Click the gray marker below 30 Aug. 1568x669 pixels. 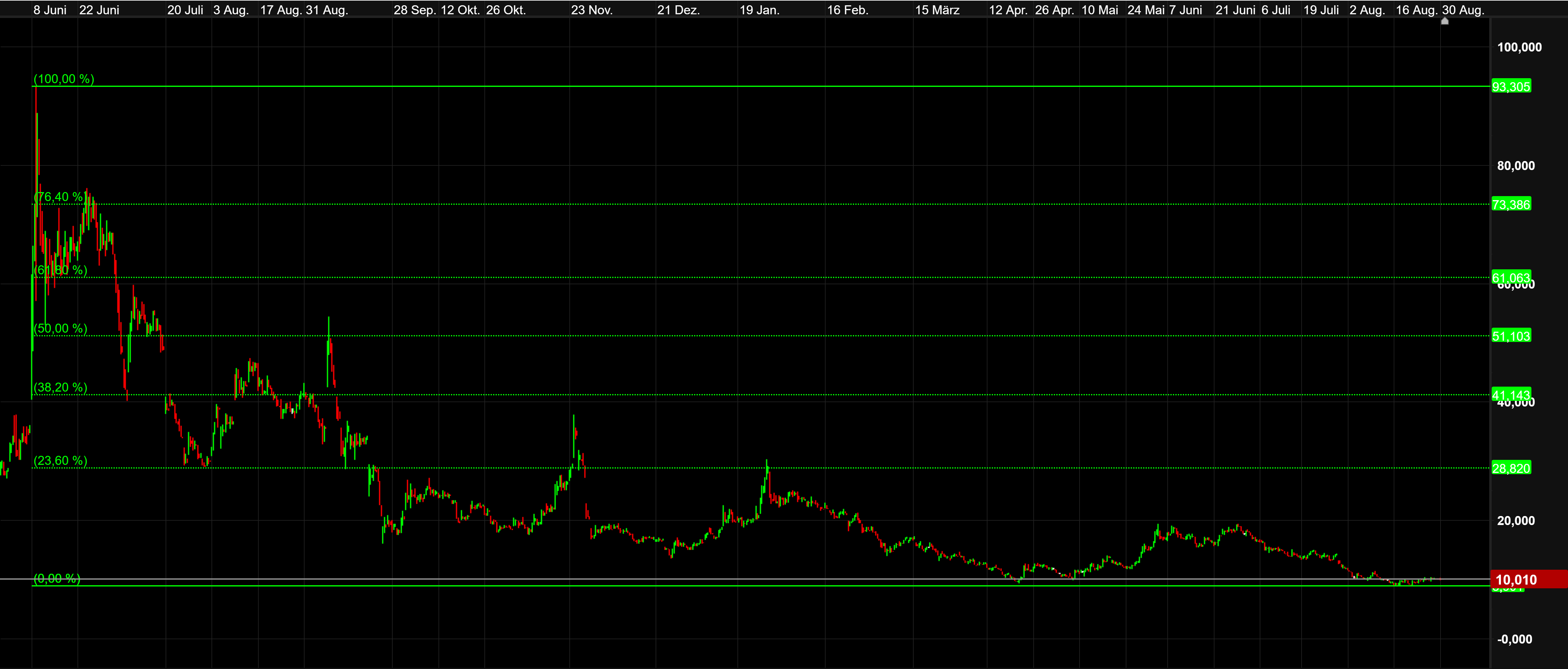1445,21
